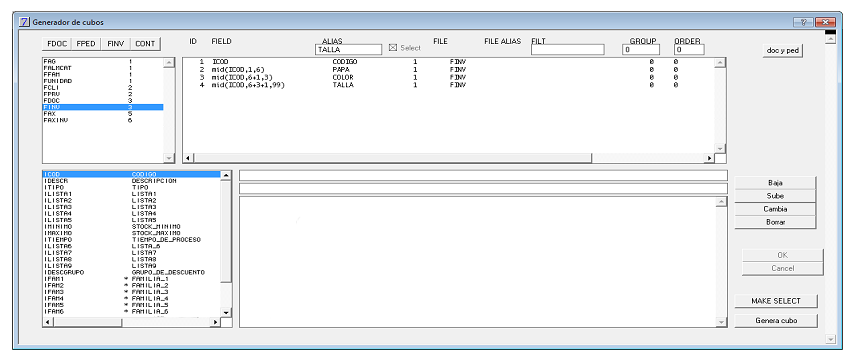
Task: Click fields list scroll up arrow
Action: tap(226, 175)
